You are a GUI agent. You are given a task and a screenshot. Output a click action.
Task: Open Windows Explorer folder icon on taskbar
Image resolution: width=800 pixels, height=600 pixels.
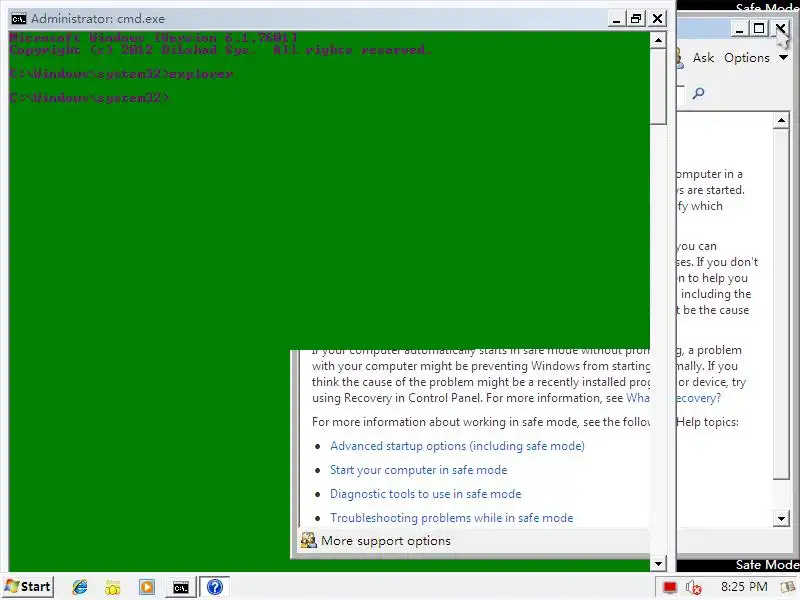[113, 587]
